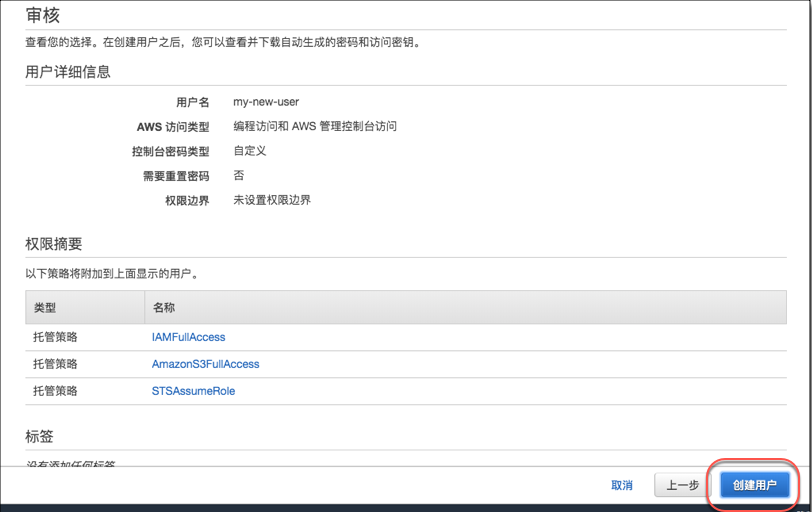This screenshot has height=512, width=812.
Task: Click the 用户详细信息 section heading
Action: (x=68, y=72)
